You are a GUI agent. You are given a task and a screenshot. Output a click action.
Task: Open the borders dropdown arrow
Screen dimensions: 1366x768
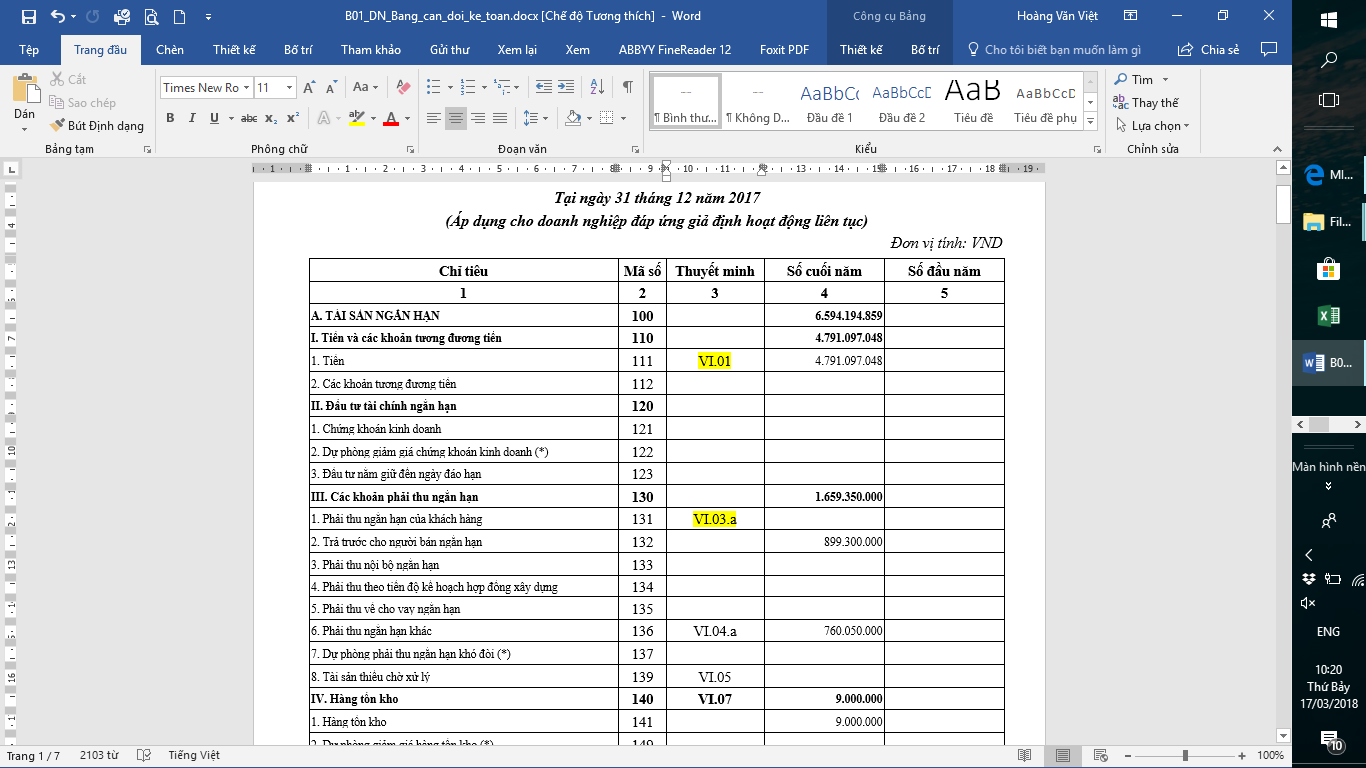pyautogui.click(x=624, y=118)
